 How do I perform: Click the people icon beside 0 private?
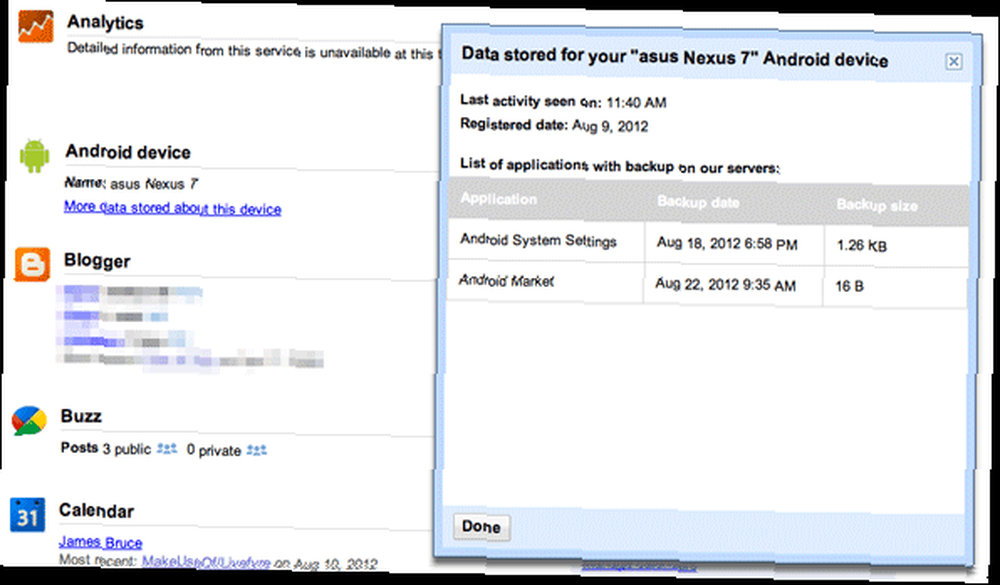coord(256,450)
